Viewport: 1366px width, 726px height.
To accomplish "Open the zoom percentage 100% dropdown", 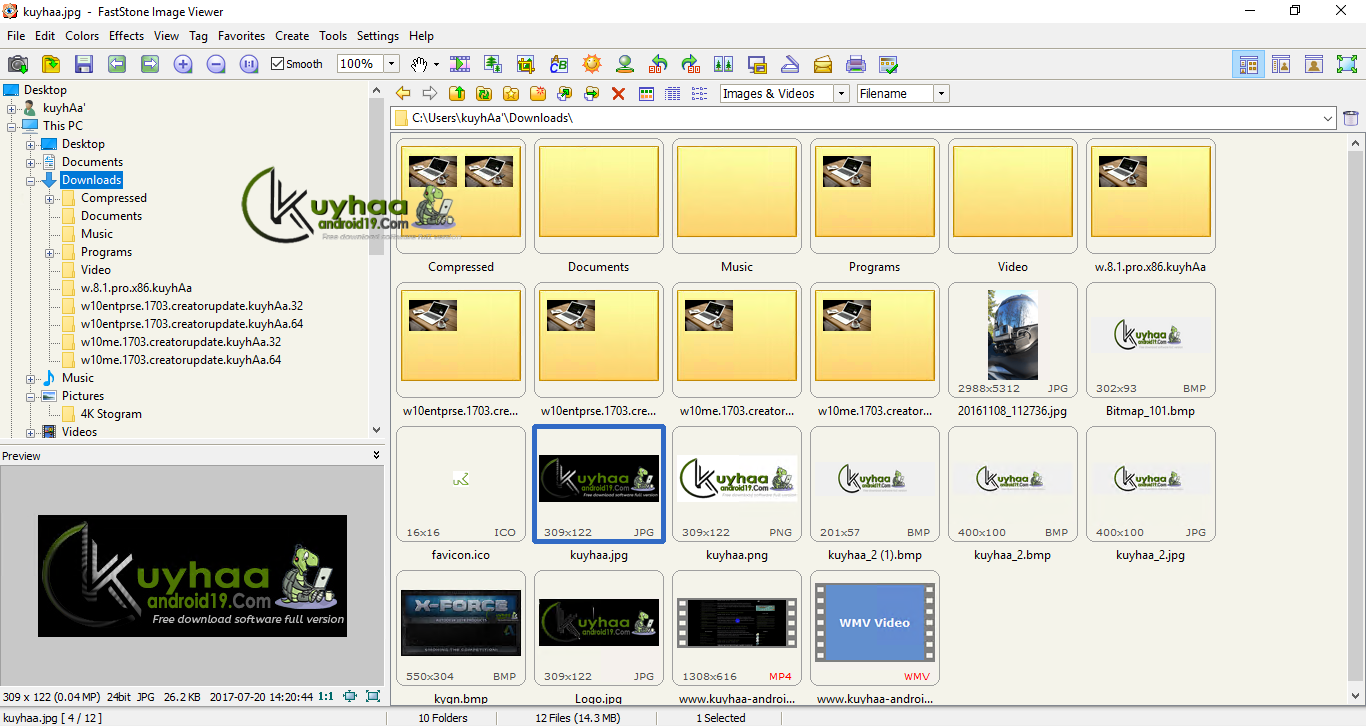I will tap(392, 64).
